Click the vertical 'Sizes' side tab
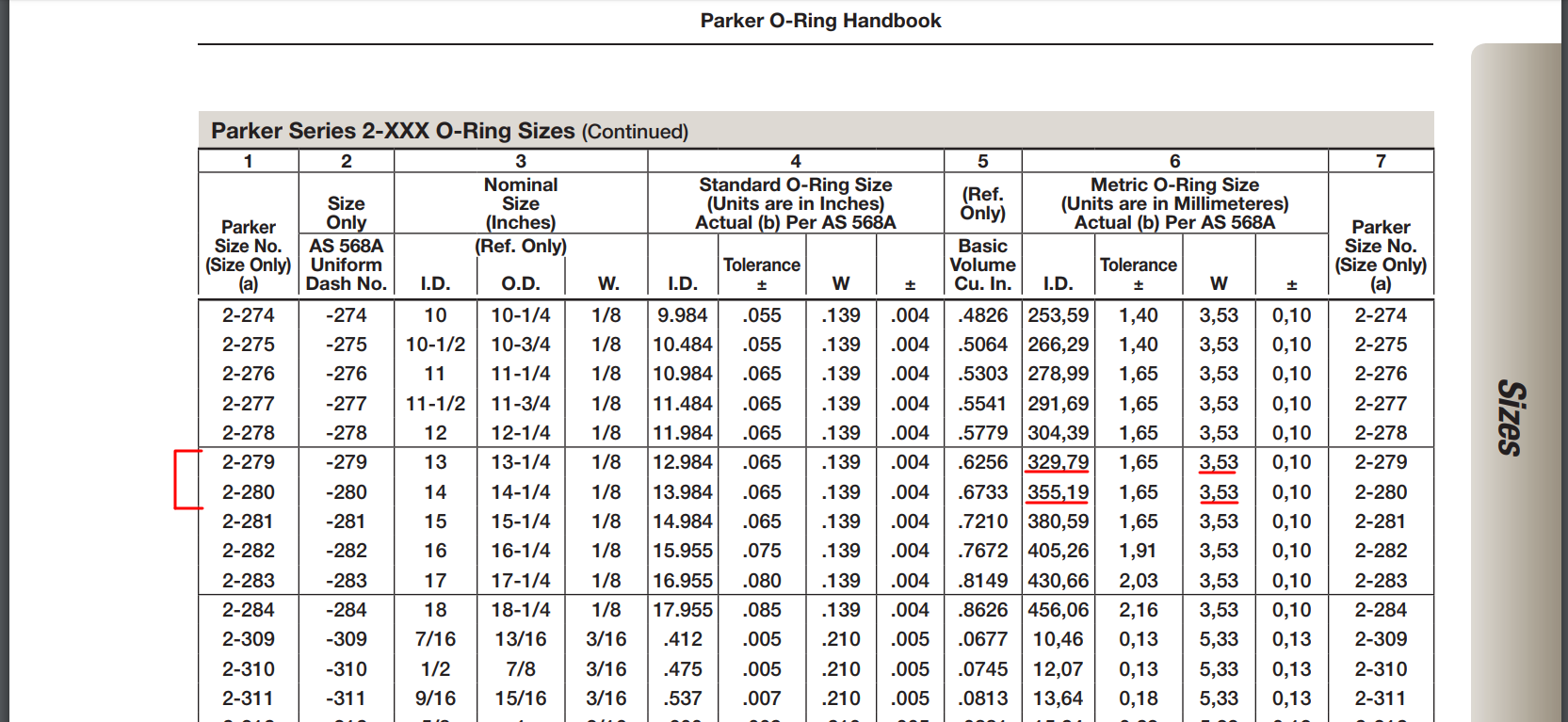1568x722 pixels. tap(1511, 418)
